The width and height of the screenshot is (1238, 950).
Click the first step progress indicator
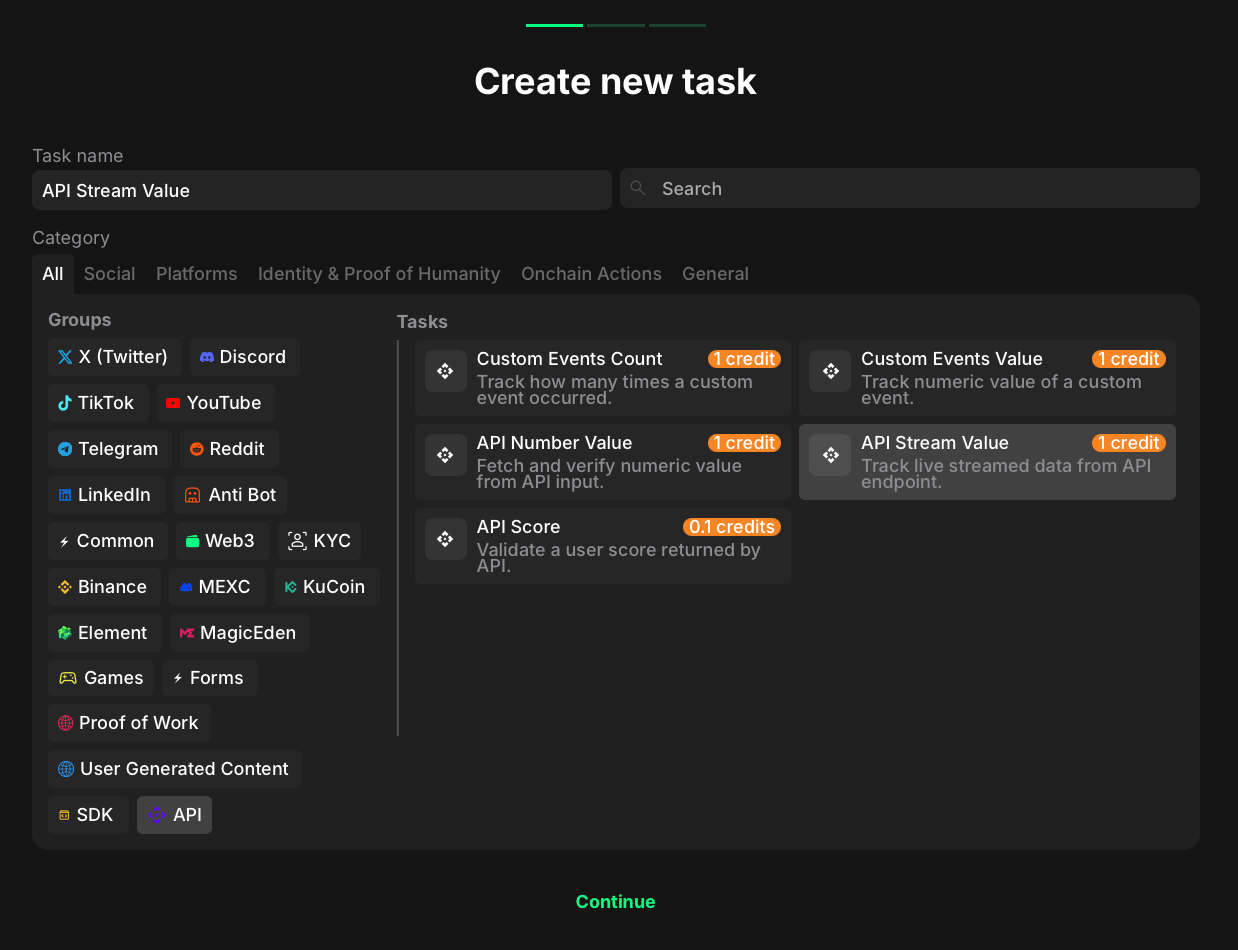point(554,25)
